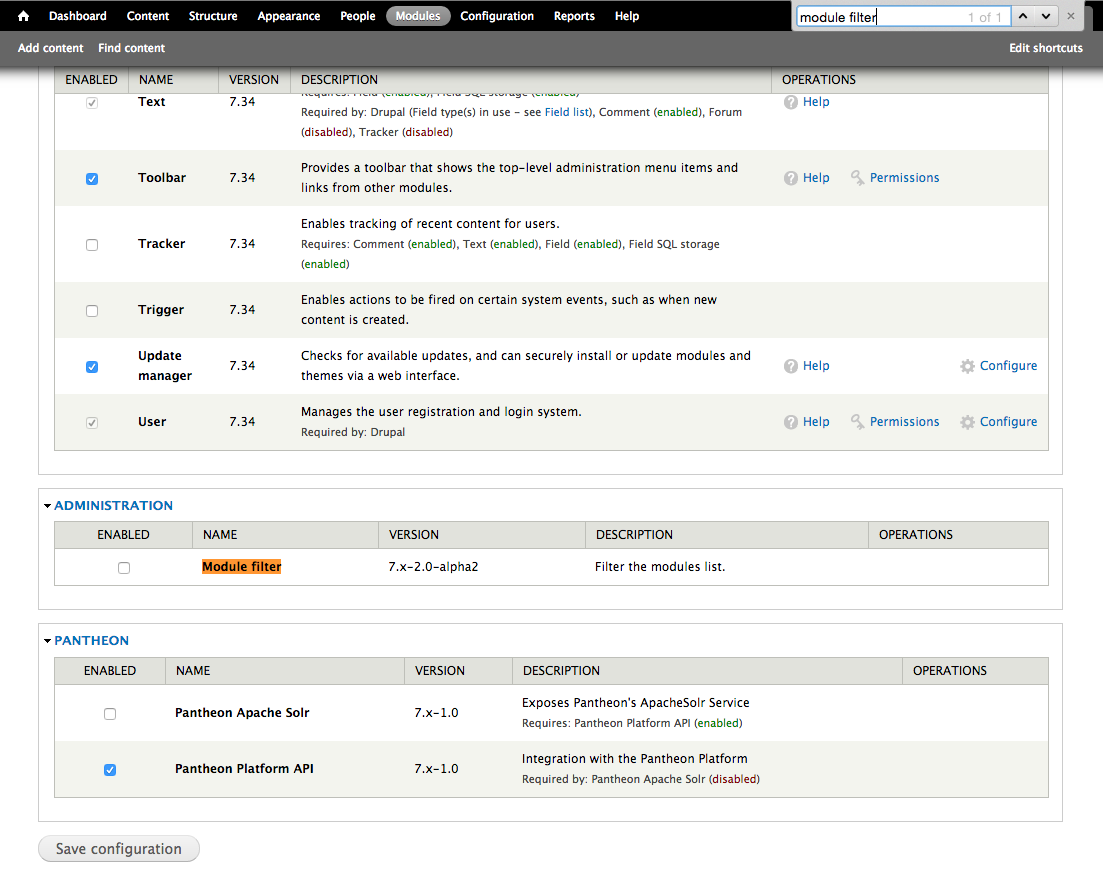Viewport: 1103px width, 883px height.
Task: Open the Help menu item in toolbar
Action: [627, 16]
